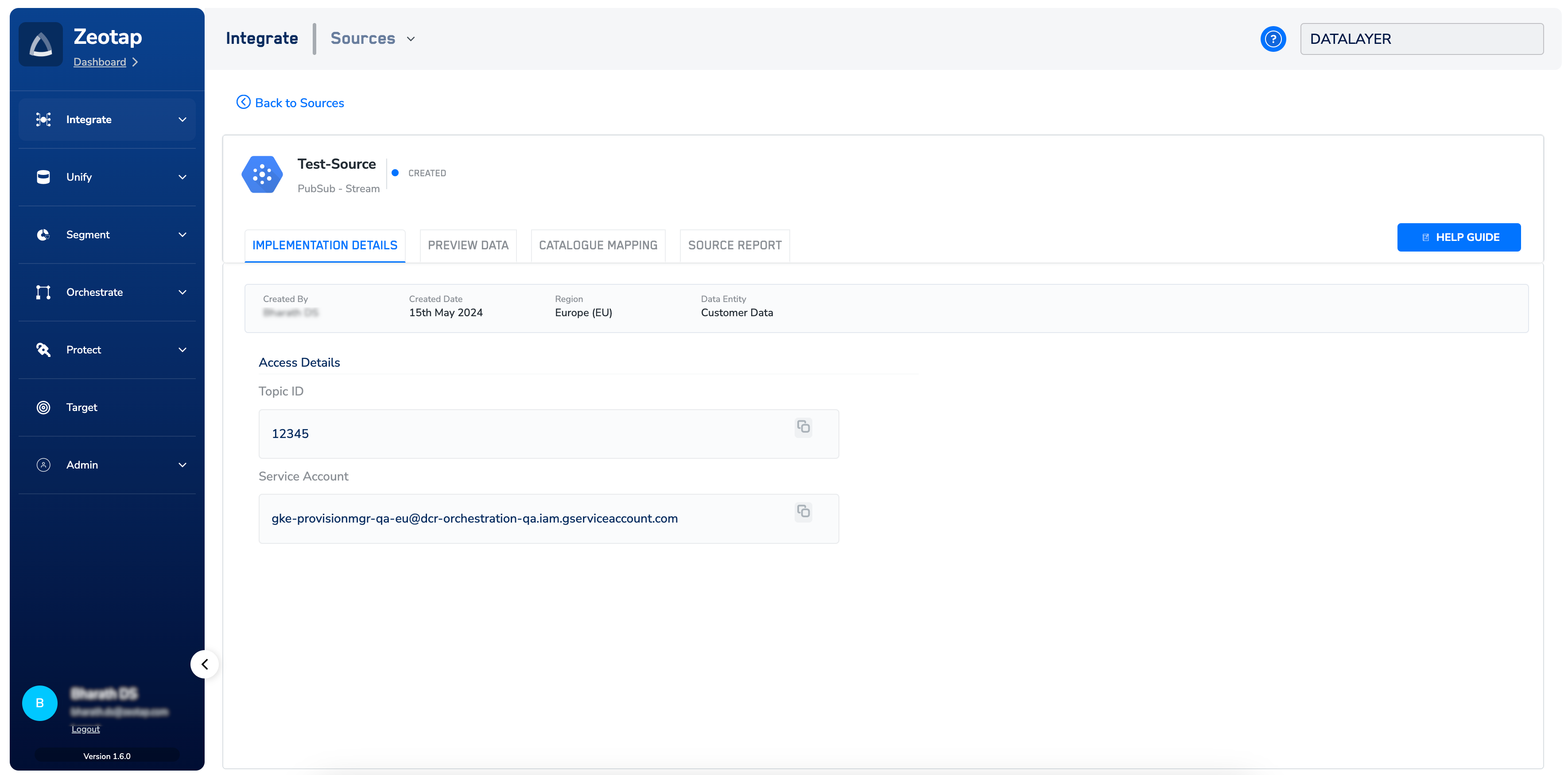Click the Orchestrate nodes icon
This screenshot has height=775, width=1568.
(x=43, y=292)
